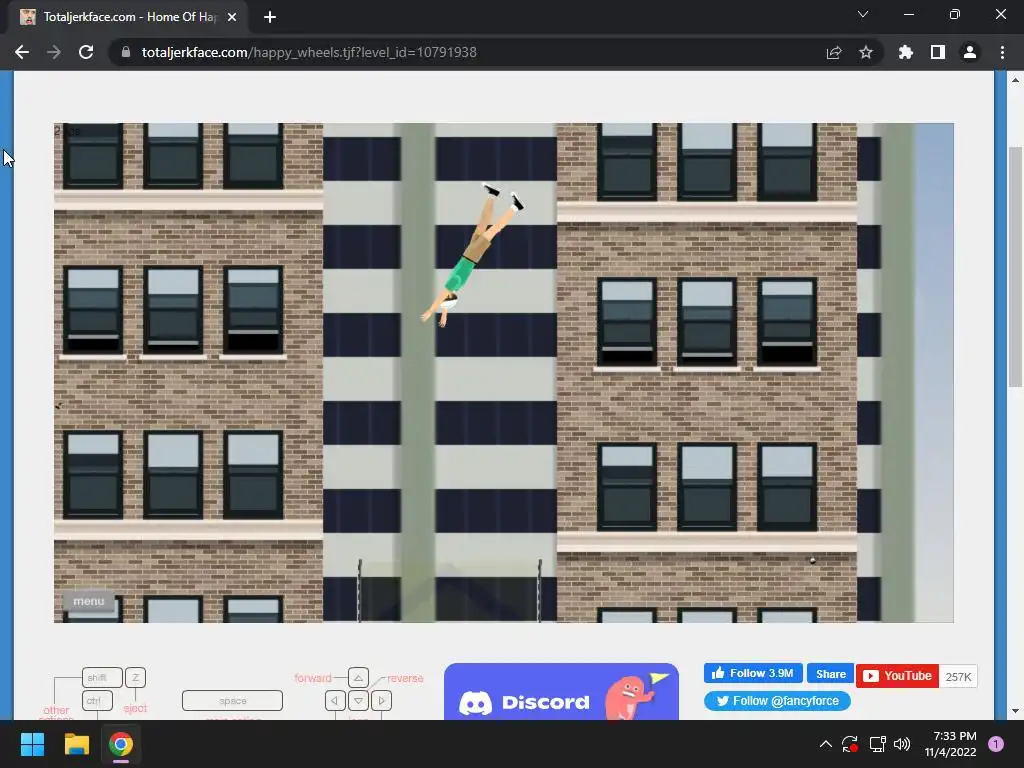Open the Windows Start menu
The height and width of the screenshot is (768, 1024).
[x=32, y=744]
